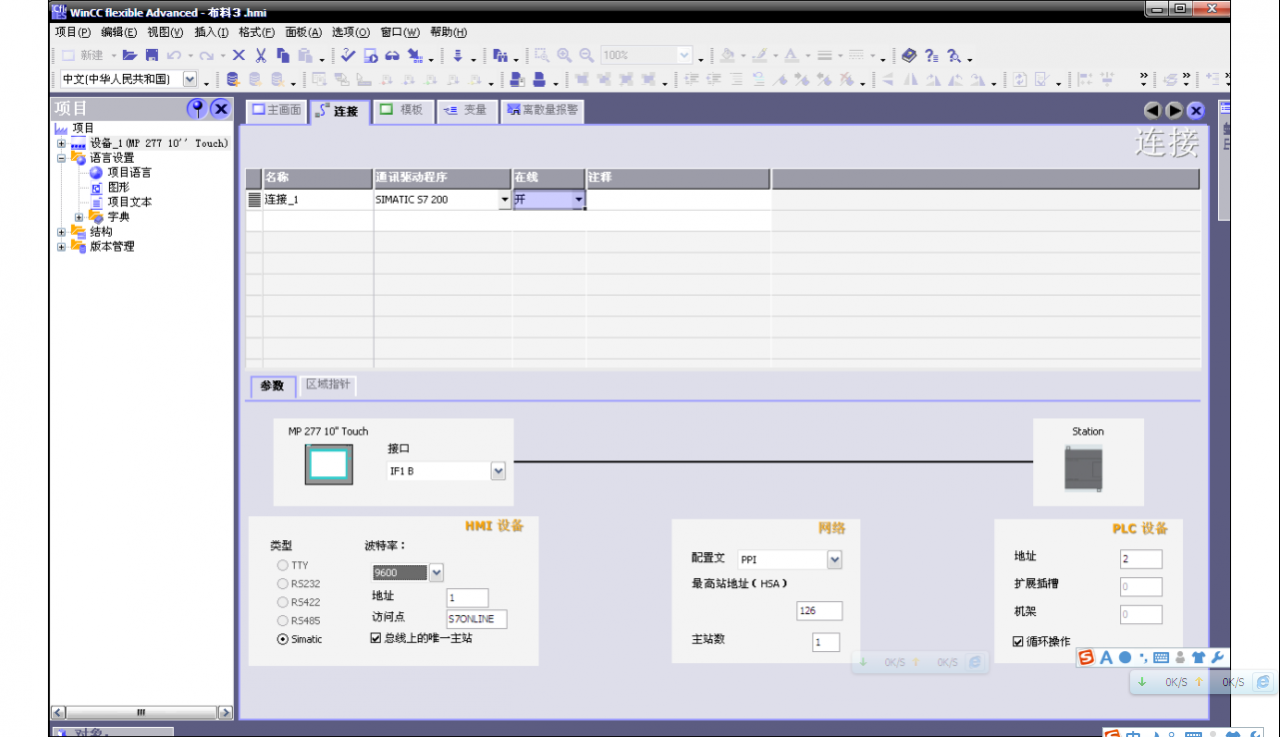Screen dimensions: 1280x737
Task: Click the PLC 地址 field with value 2
Action: [x=1141, y=559]
